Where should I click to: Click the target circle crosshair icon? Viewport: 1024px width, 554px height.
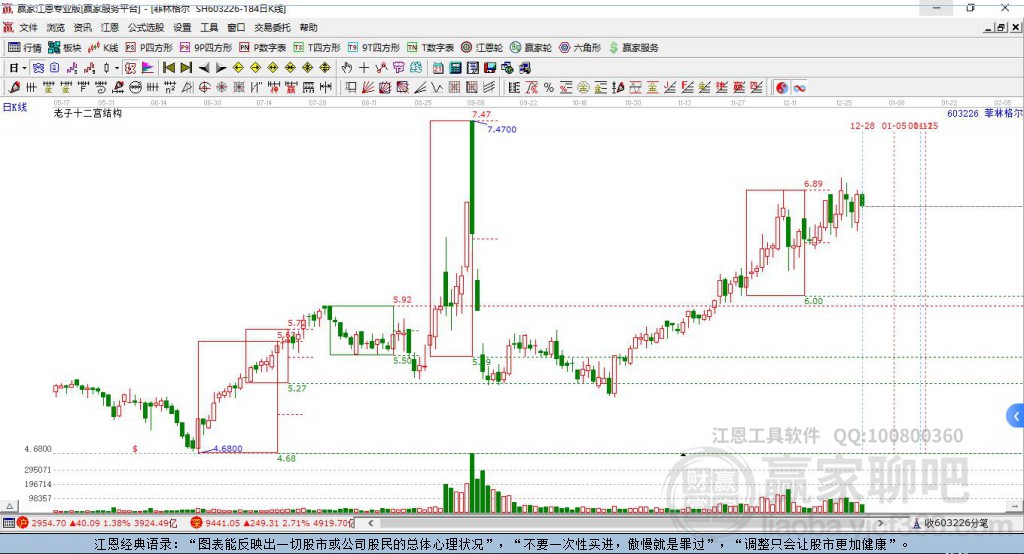pyautogui.click(x=204, y=88)
